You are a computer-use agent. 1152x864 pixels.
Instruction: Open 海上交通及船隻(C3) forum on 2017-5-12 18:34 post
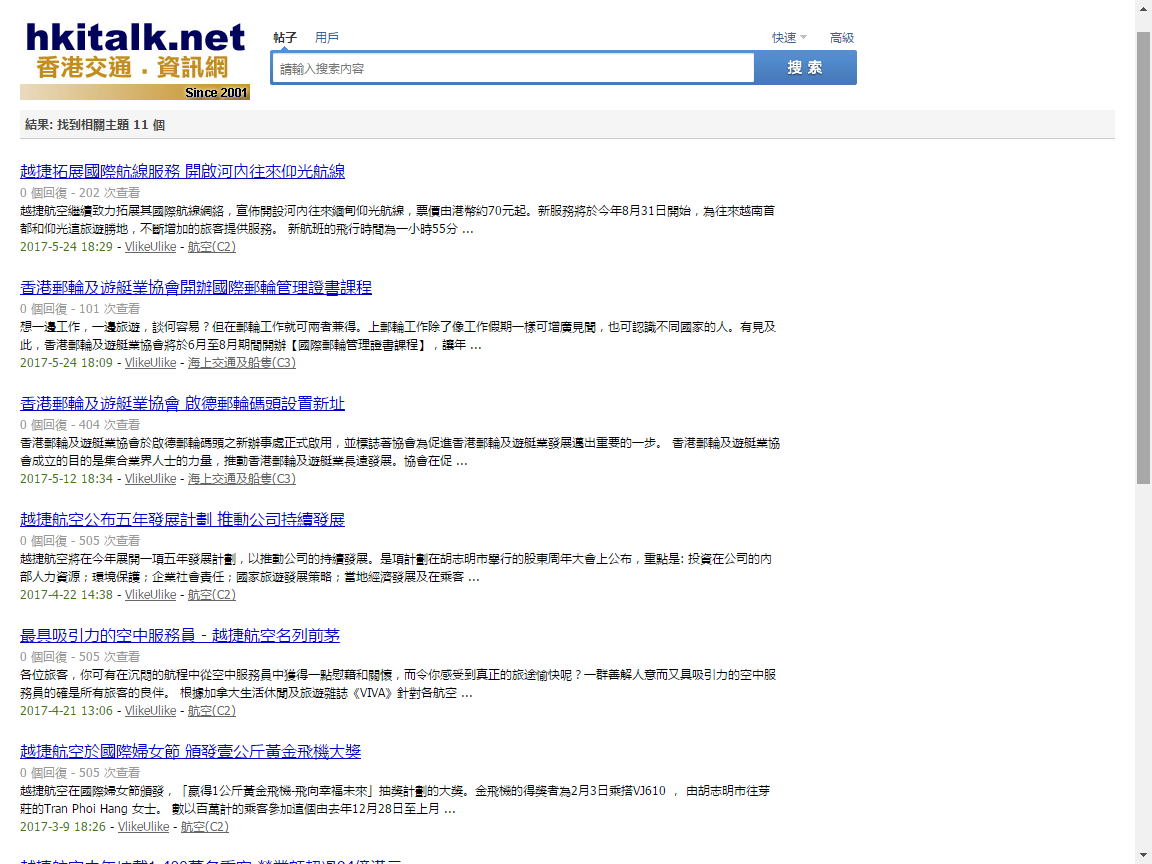tap(242, 479)
